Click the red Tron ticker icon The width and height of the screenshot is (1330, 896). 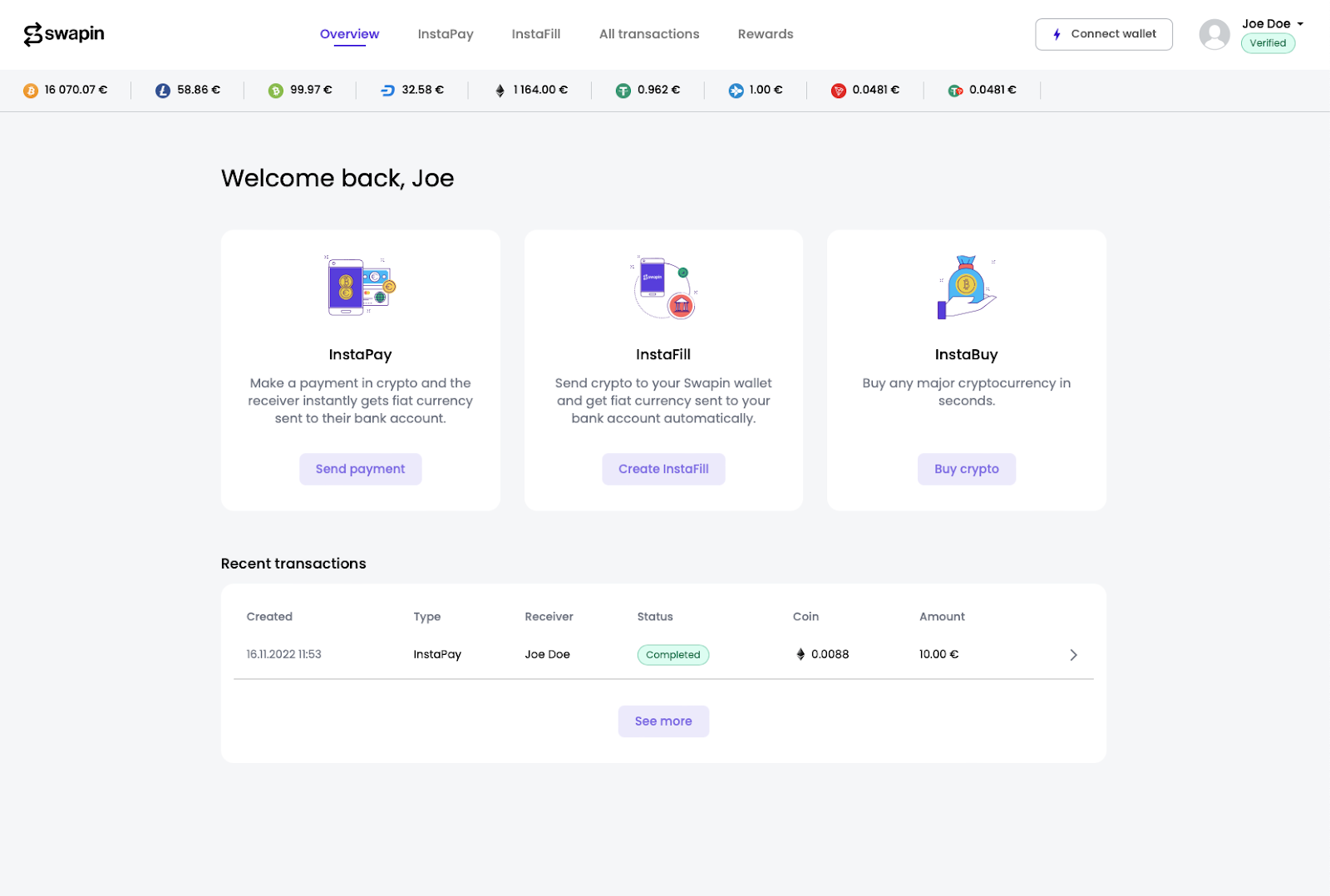click(839, 91)
